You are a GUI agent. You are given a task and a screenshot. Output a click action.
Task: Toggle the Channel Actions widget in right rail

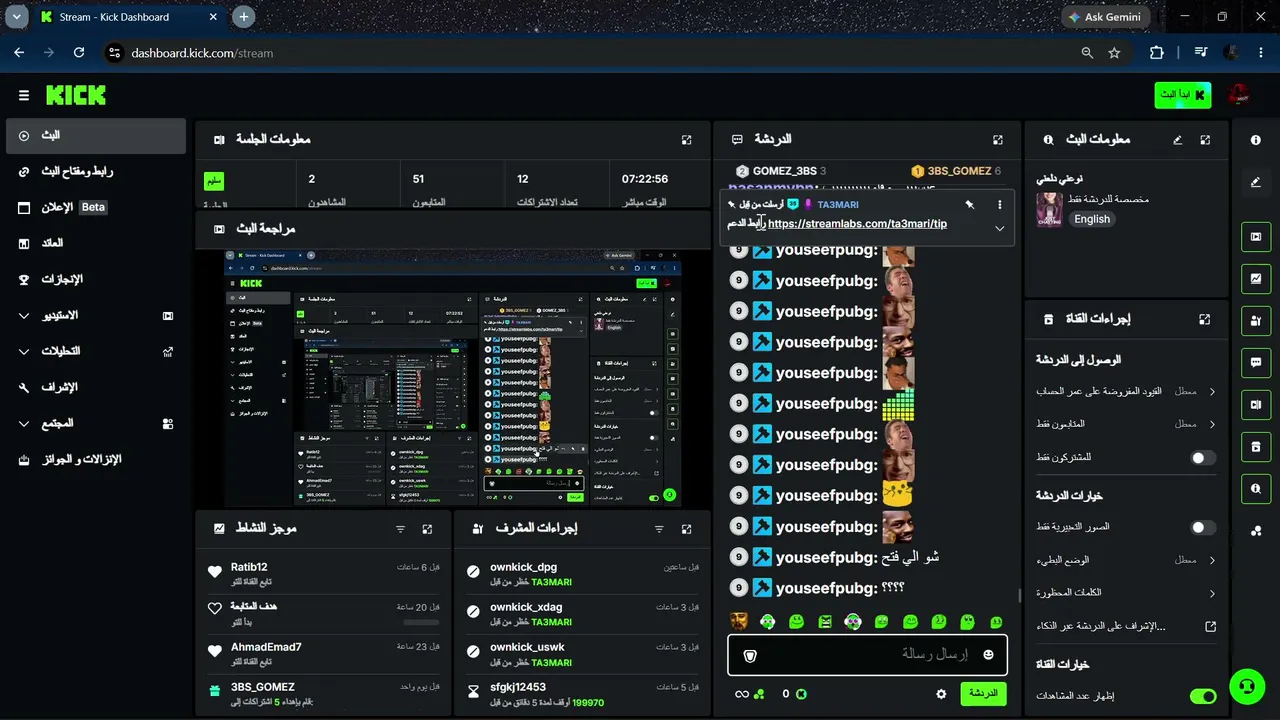point(1256,446)
